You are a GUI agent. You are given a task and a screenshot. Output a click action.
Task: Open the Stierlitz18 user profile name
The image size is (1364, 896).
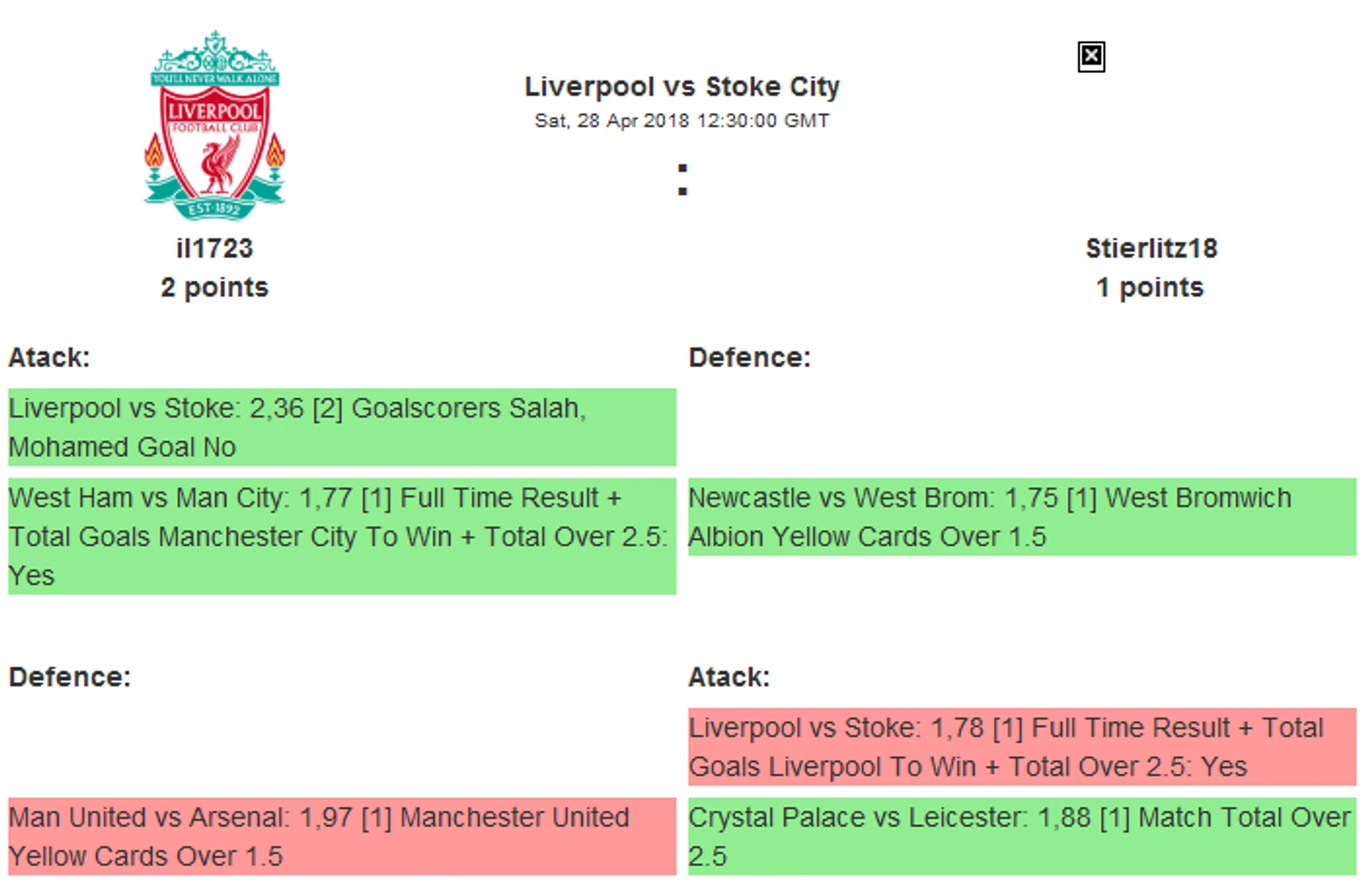point(1151,249)
